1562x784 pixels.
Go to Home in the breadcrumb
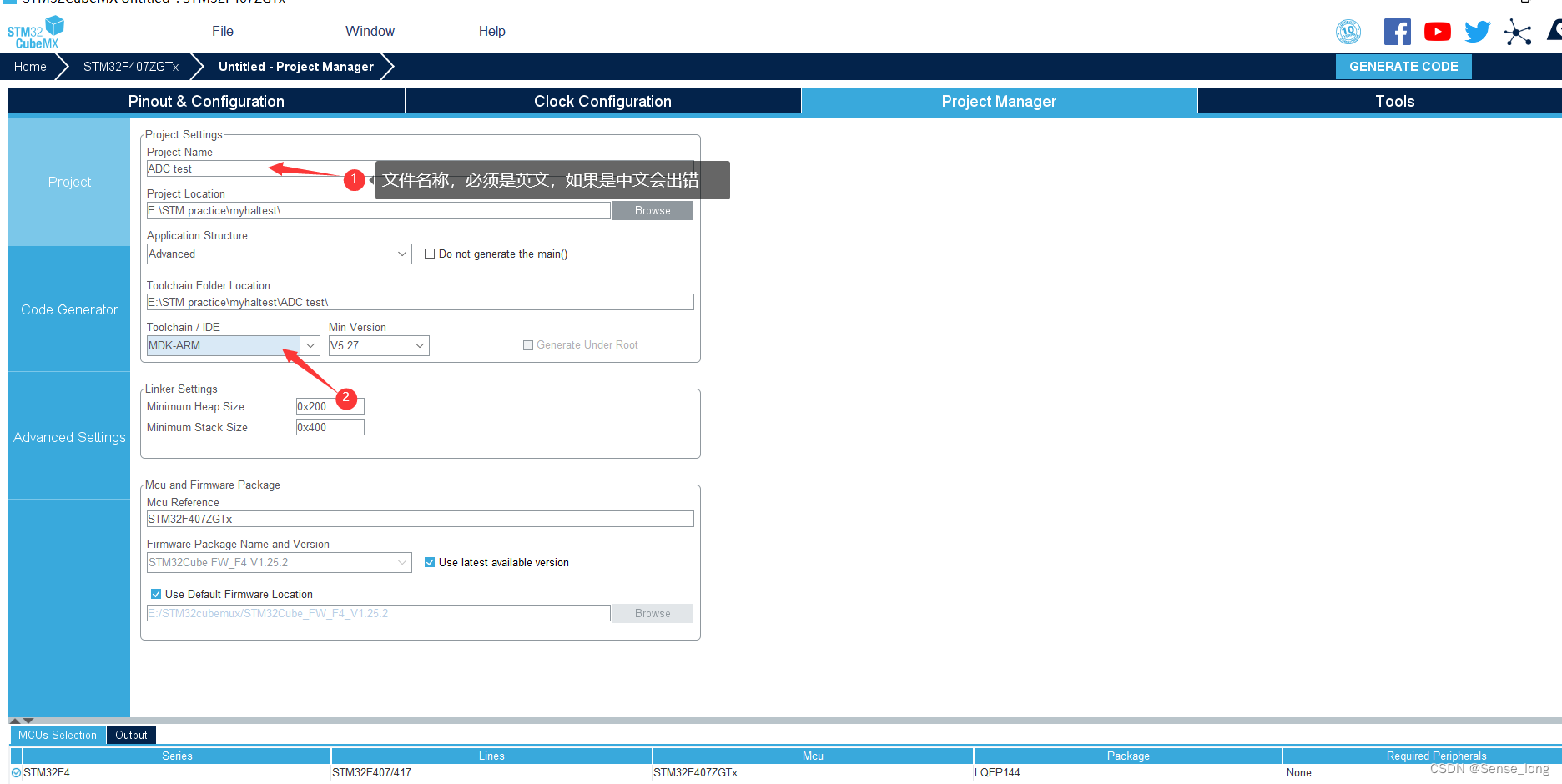coord(30,67)
